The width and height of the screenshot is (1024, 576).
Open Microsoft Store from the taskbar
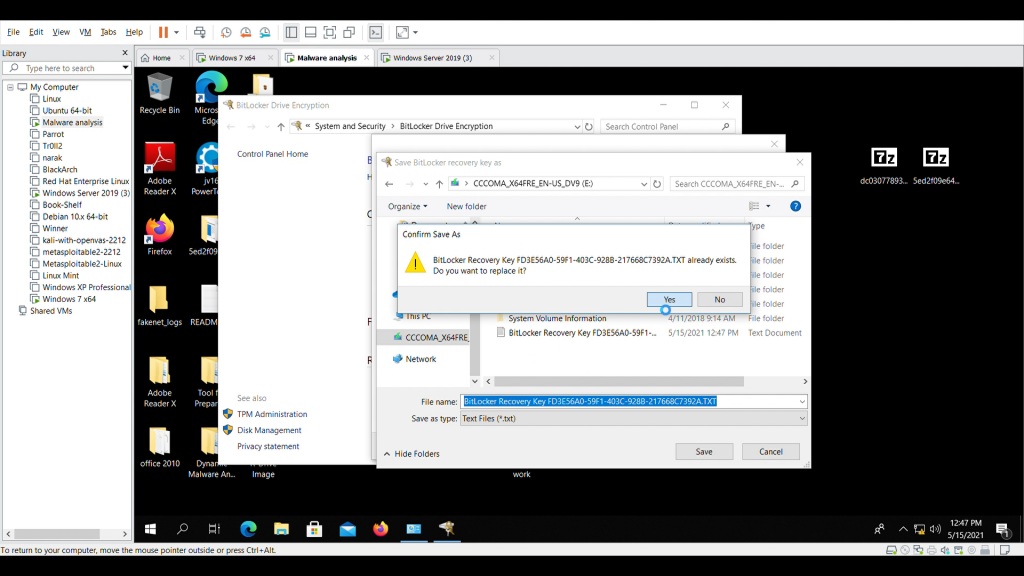coord(314,529)
